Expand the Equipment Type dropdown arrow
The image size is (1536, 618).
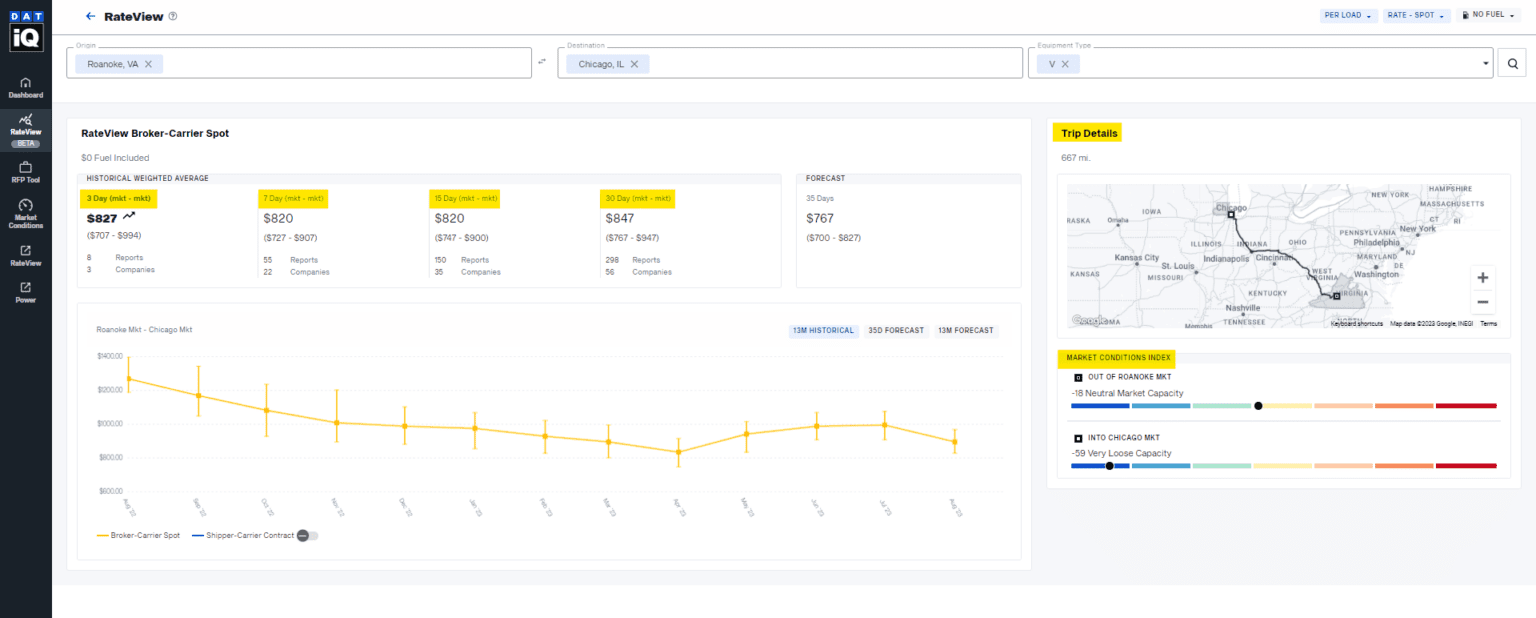coord(1487,63)
